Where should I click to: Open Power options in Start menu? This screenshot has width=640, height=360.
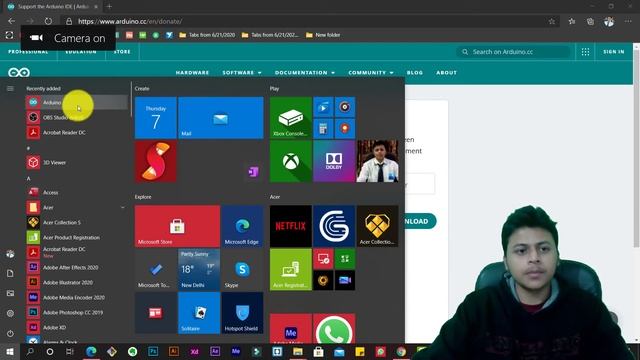tap(10, 333)
